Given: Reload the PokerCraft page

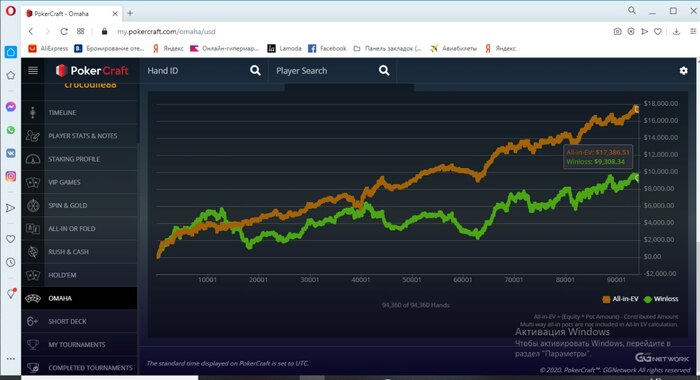Looking at the screenshot, I should click(64, 31).
